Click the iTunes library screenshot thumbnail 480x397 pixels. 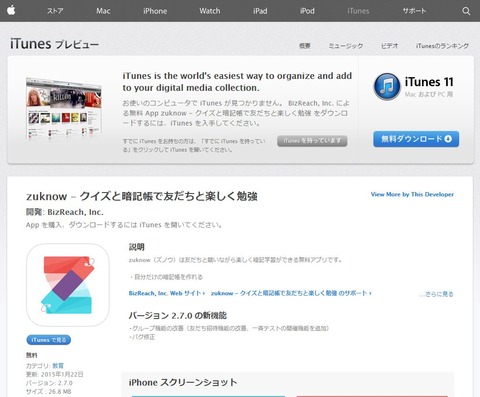click(64, 108)
